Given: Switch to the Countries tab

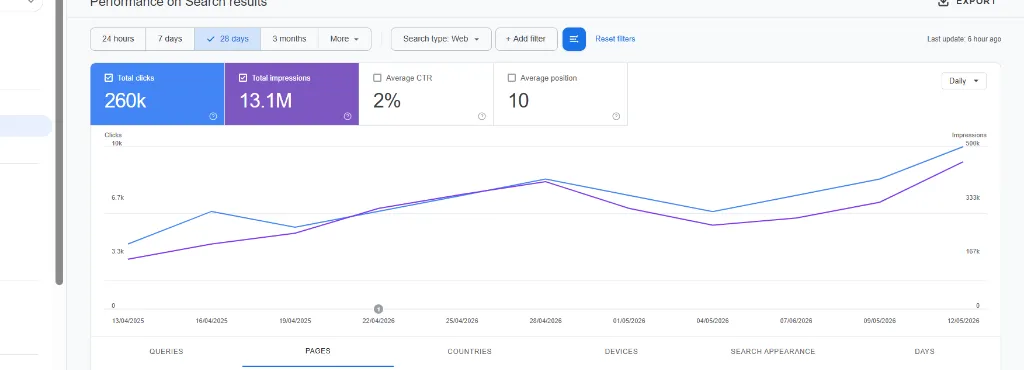Looking at the screenshot, I should click(470, 352).
